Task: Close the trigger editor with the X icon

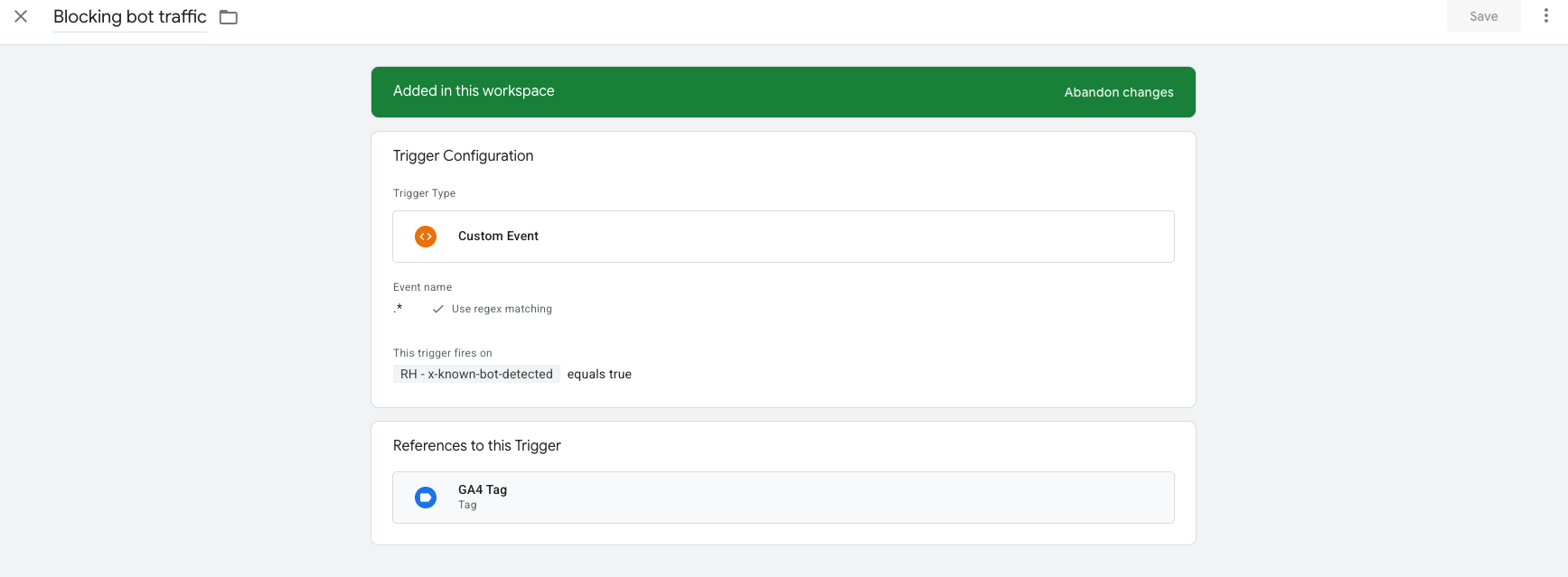Action: (21, 16)
